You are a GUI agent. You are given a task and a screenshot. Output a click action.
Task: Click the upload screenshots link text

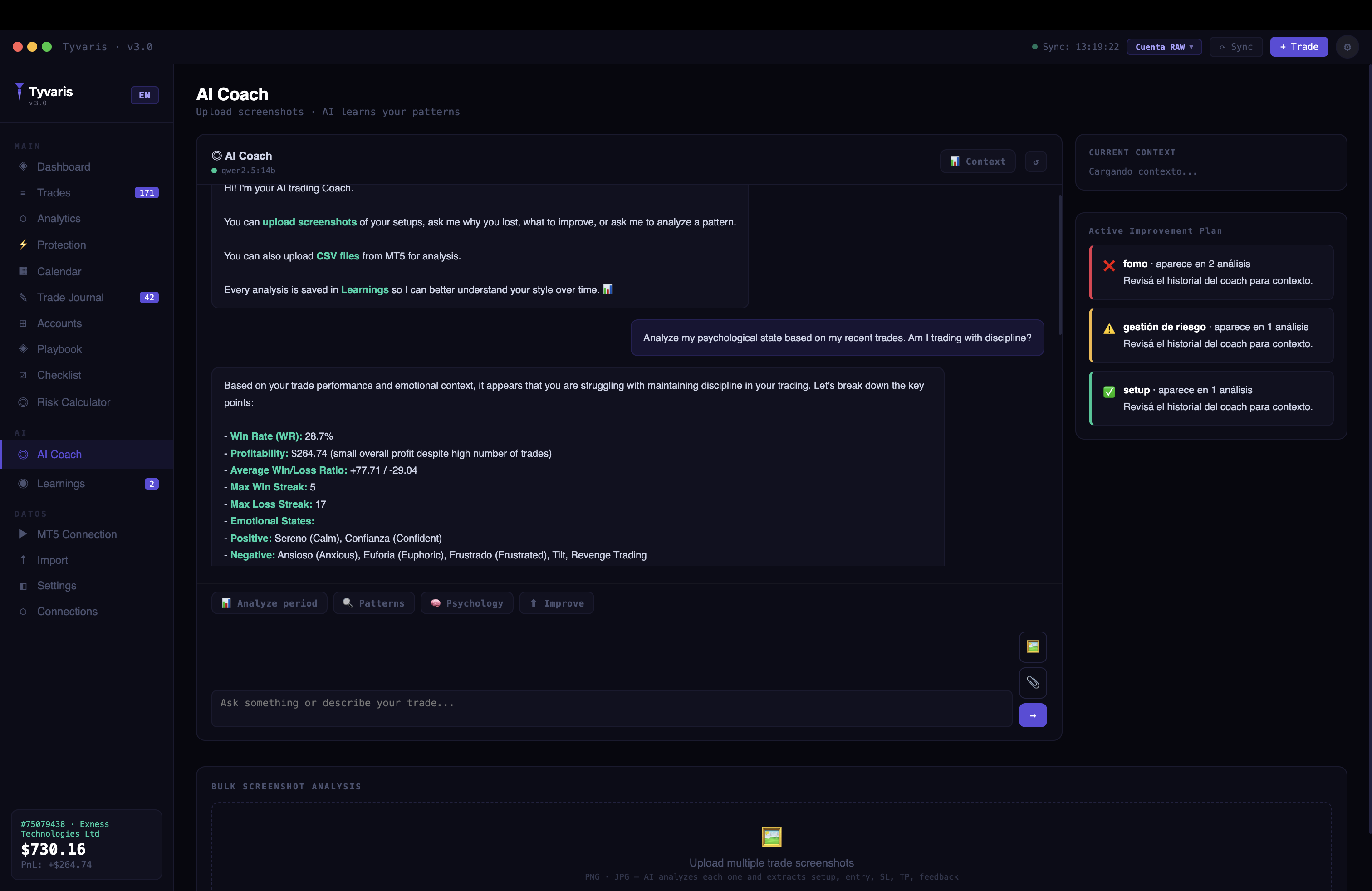309,222
